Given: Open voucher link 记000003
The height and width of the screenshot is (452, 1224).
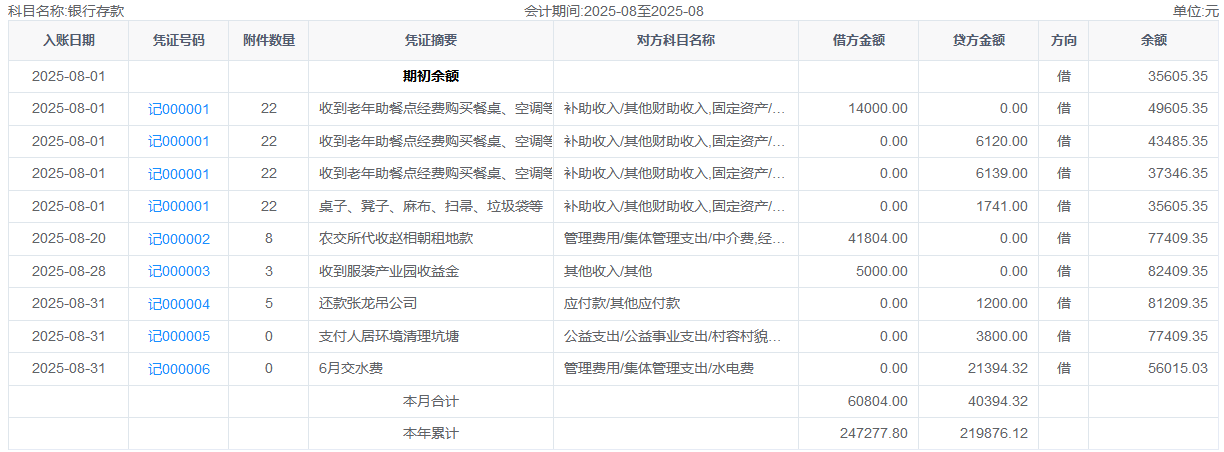Looking at the screenshot, I should click(x=179, y=271).
